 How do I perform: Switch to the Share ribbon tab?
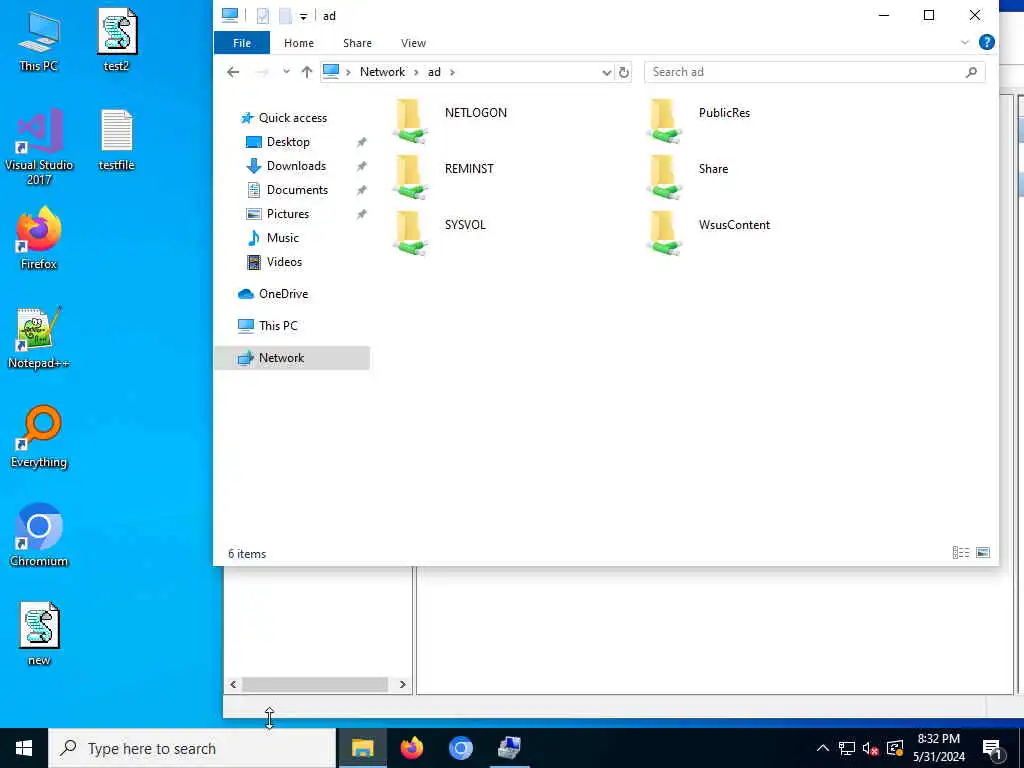pos(357,42)
